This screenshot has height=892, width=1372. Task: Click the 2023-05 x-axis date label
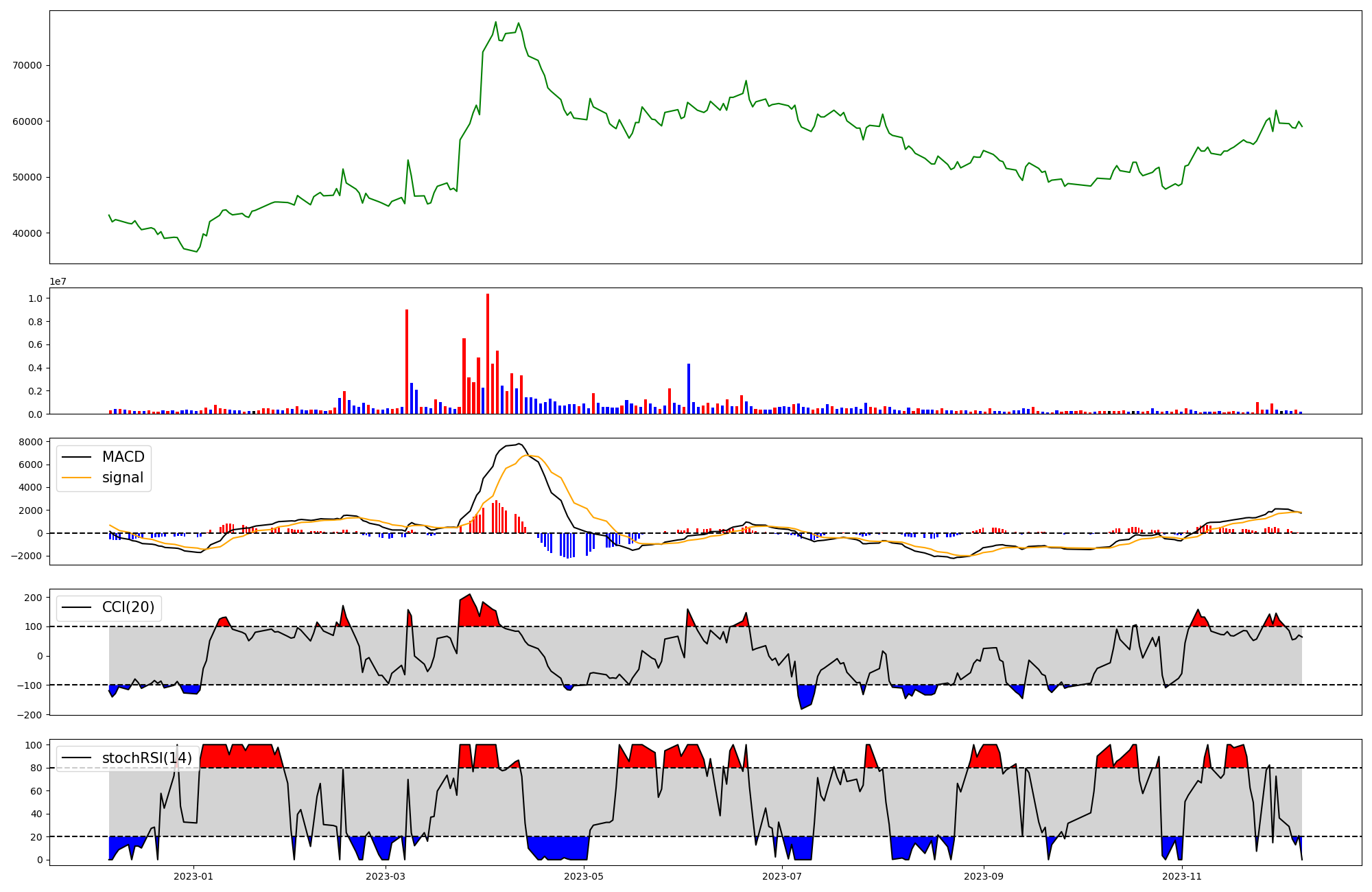tap(584, 876)
